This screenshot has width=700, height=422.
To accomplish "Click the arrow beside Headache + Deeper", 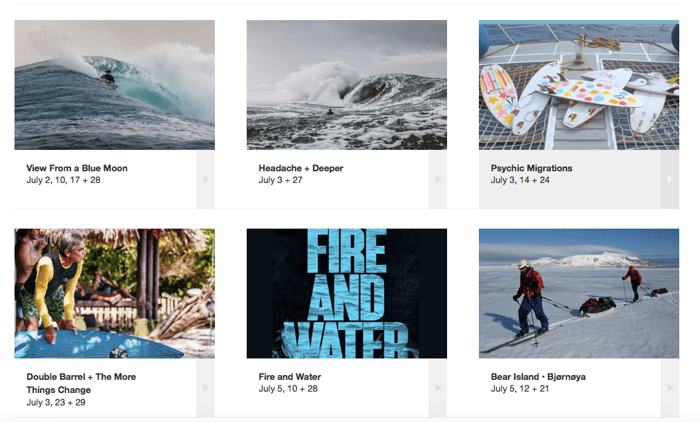I will [438, 179].
